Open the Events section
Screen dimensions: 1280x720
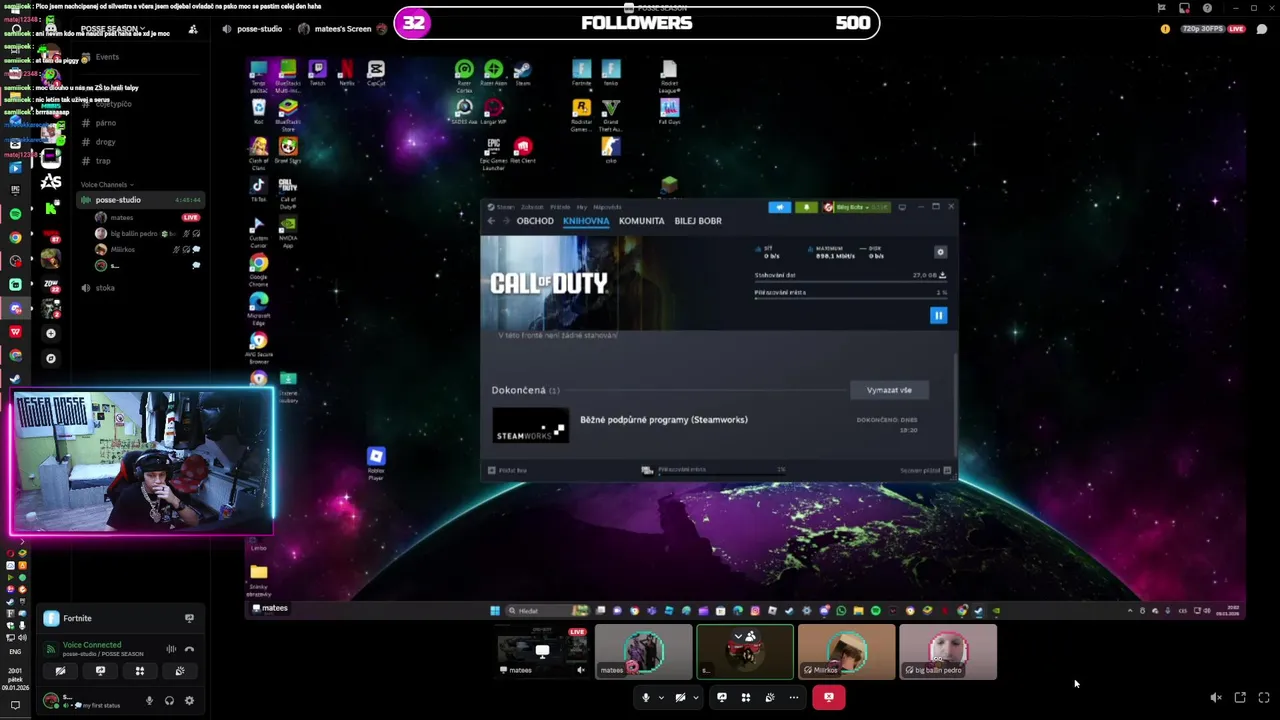click(x=107, y=57)
